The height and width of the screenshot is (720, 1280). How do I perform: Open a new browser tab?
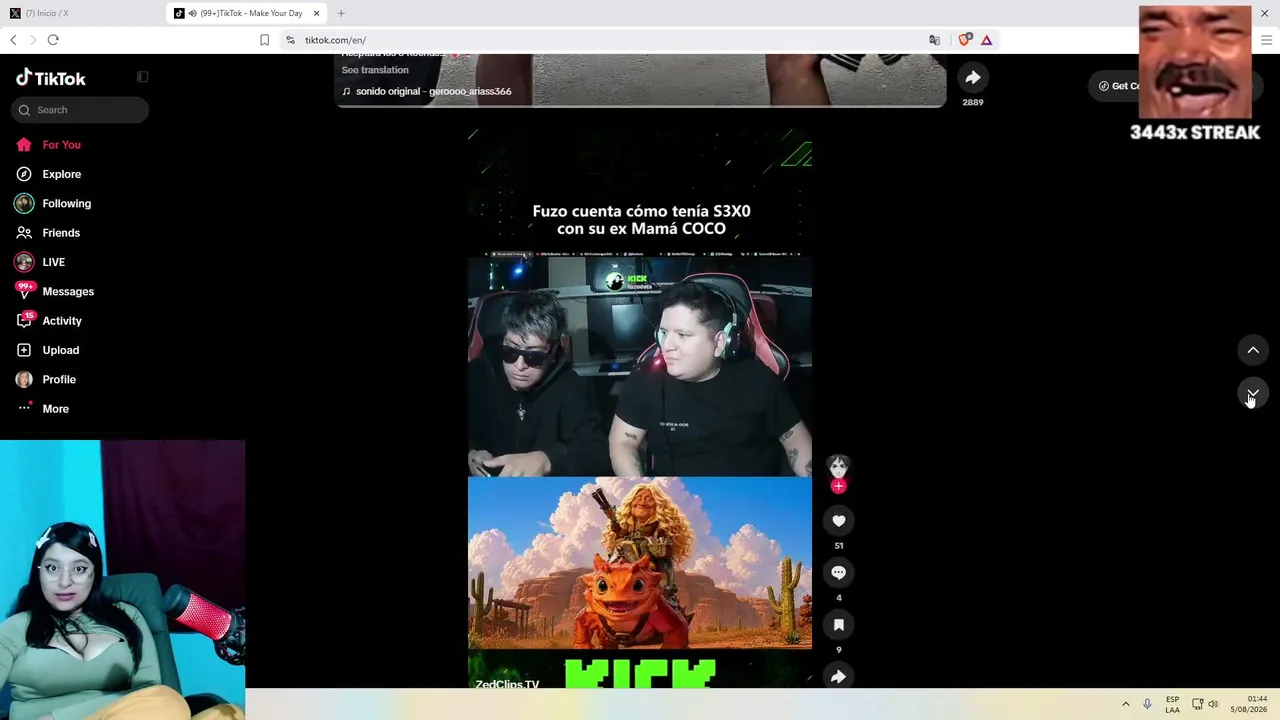coord(341,13)
